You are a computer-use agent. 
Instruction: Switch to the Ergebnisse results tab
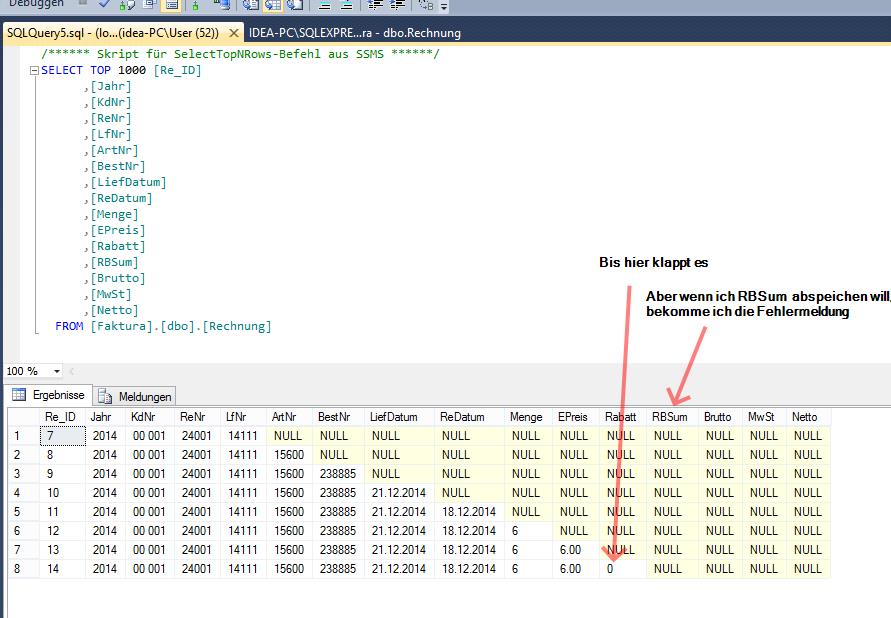49,395
